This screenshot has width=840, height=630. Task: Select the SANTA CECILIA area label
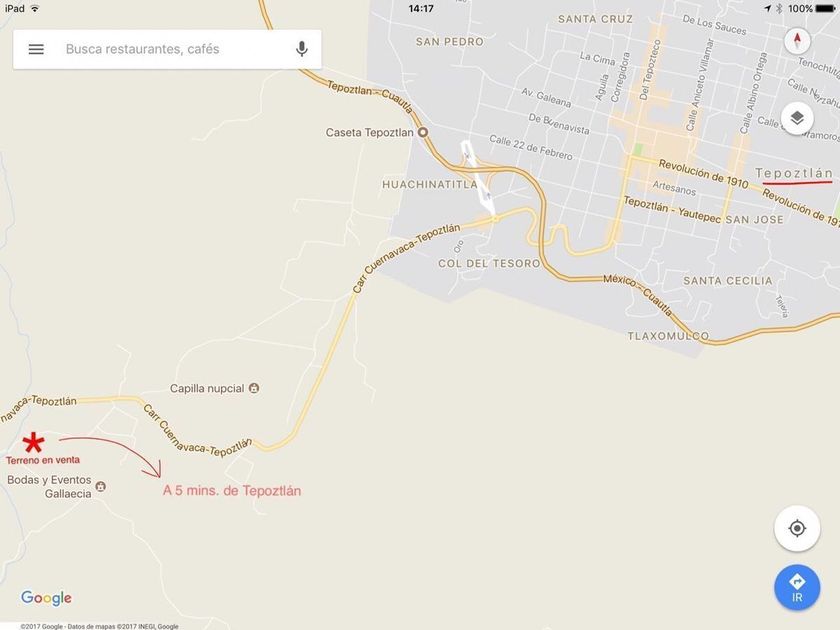728,281
